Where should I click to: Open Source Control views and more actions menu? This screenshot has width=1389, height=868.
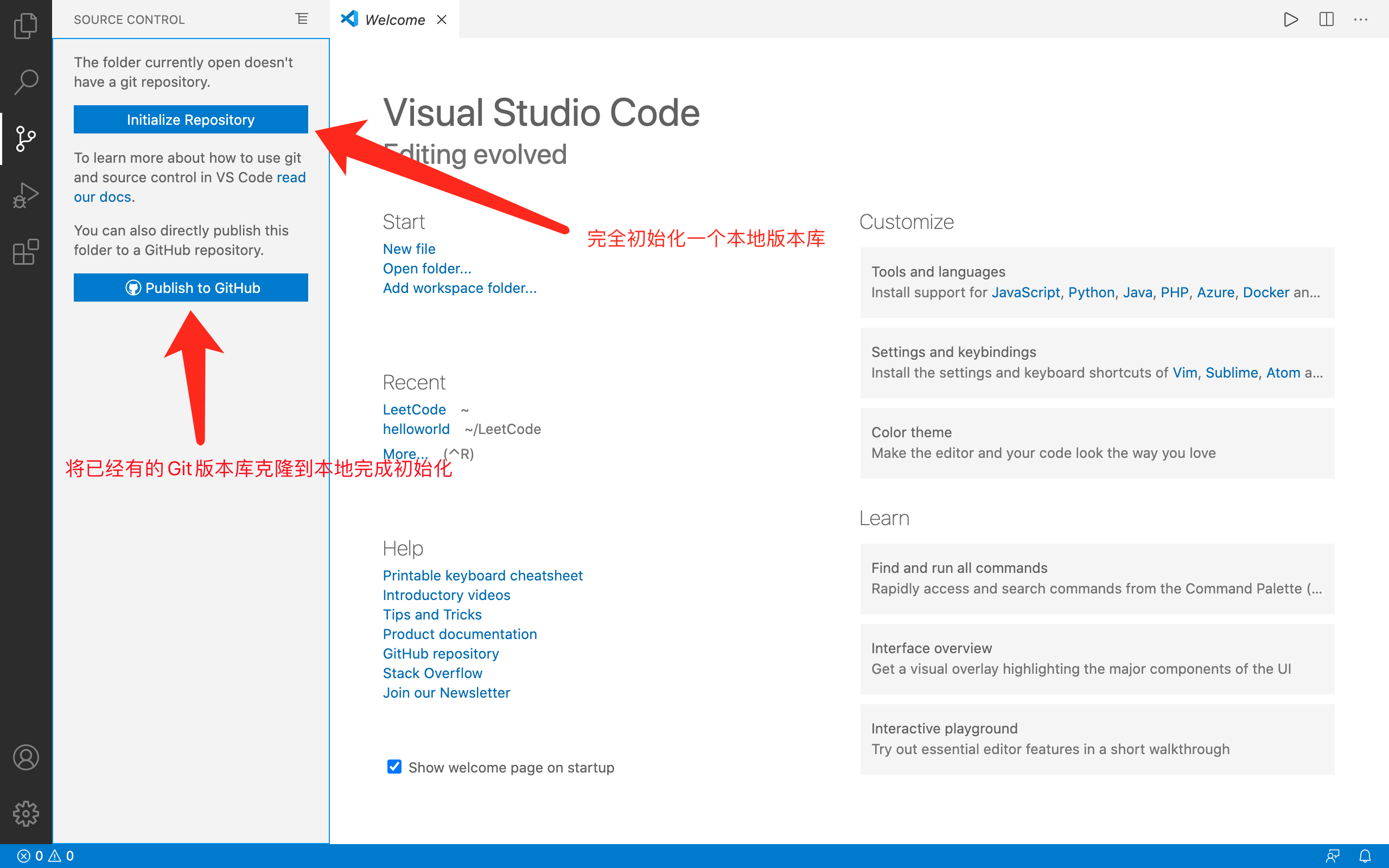coord(302,20)
